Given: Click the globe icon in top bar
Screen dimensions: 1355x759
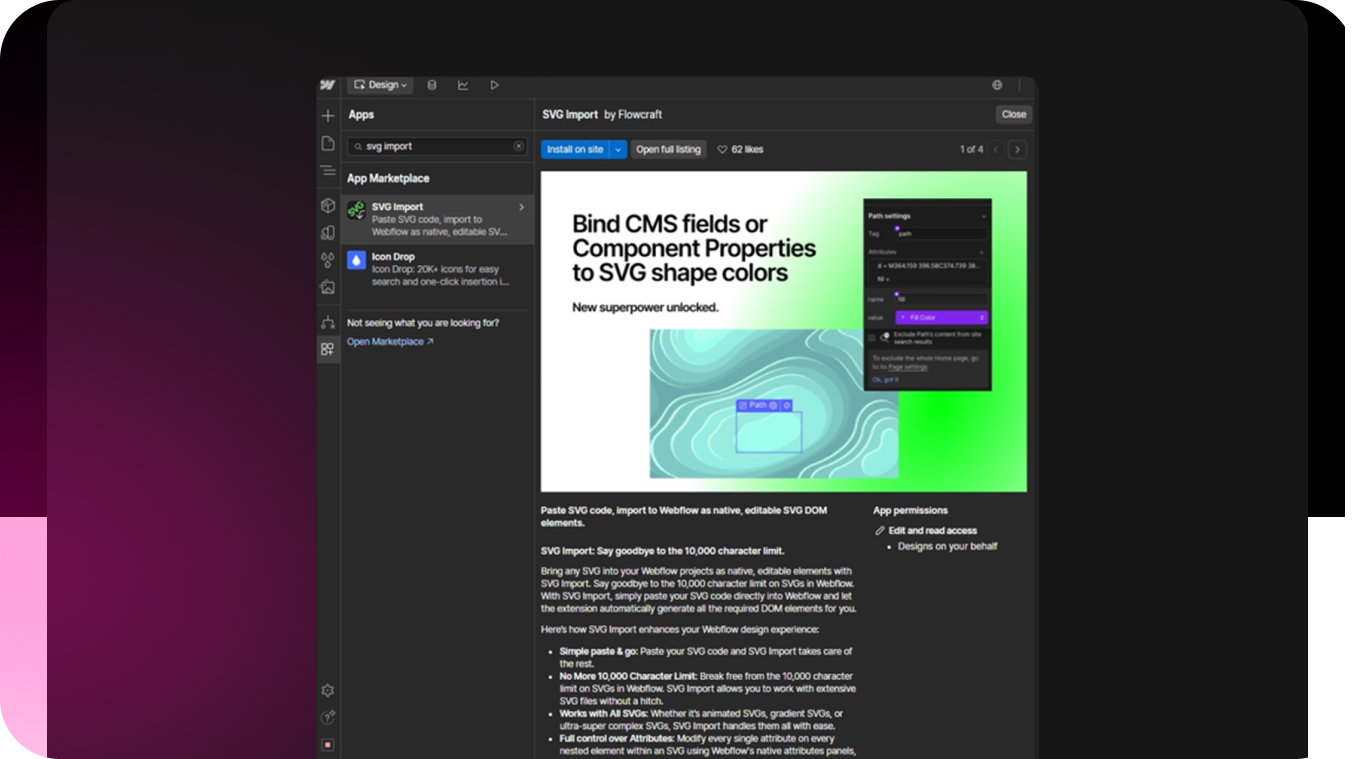Looking at the screenshot, I should (x=997, y=85).
